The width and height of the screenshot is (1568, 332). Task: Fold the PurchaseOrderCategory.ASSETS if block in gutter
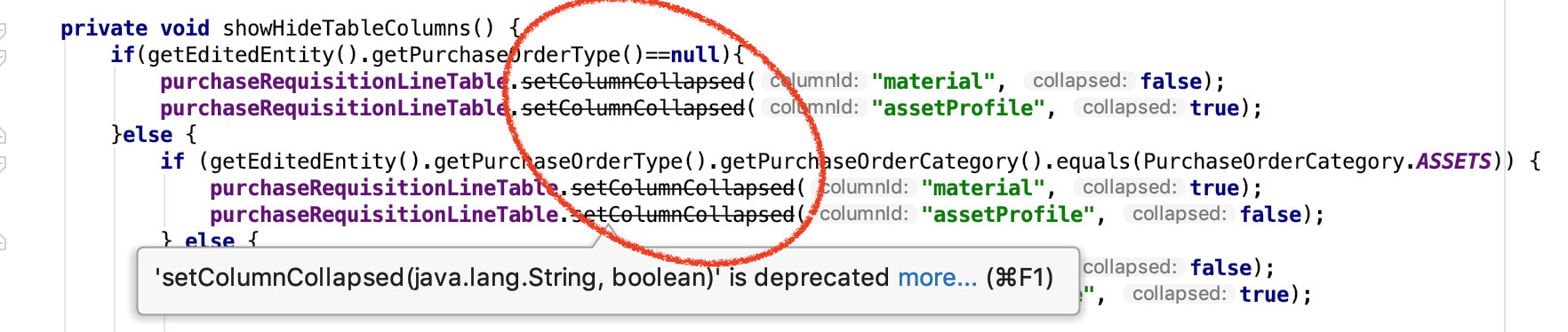coord(3,164)
